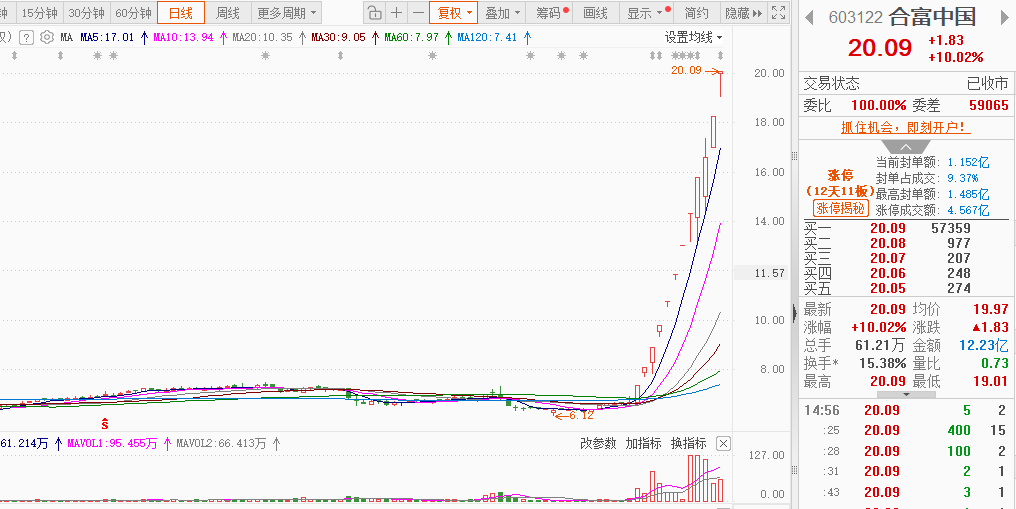
Task: Switch to the 15分钟 period tab
Action: tap(40, 12)
